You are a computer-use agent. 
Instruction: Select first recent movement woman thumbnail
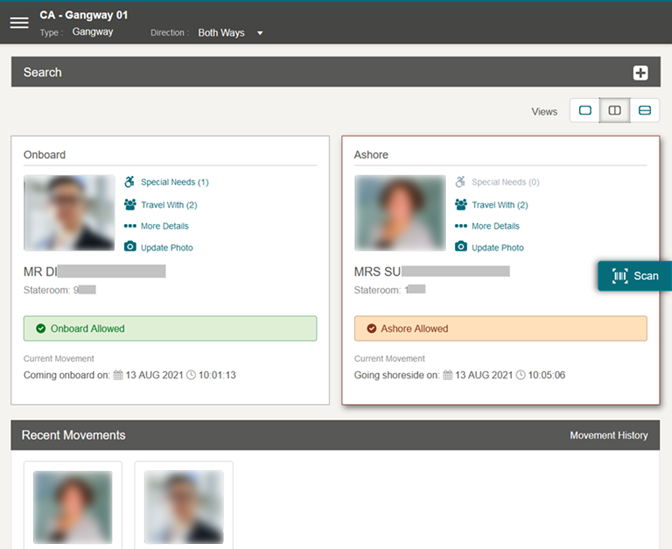[x=73, y=507]
